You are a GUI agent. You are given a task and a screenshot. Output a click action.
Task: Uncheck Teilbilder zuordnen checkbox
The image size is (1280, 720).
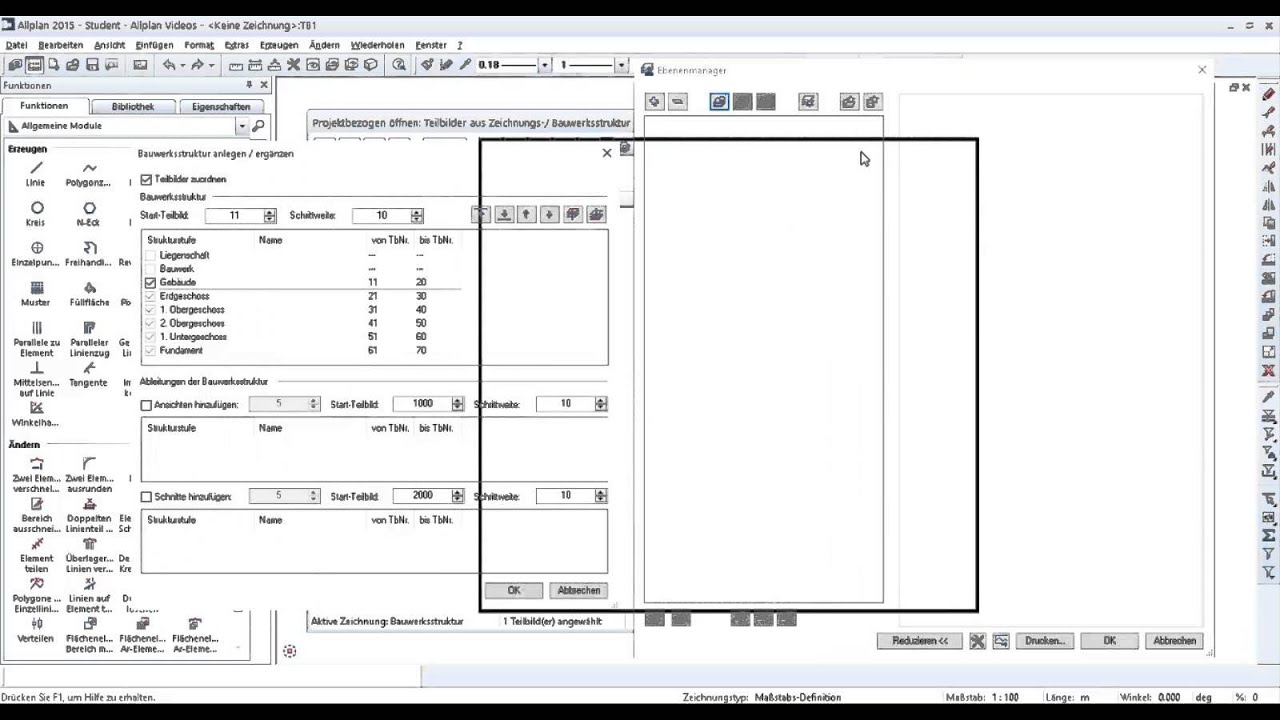coord(147,179)
